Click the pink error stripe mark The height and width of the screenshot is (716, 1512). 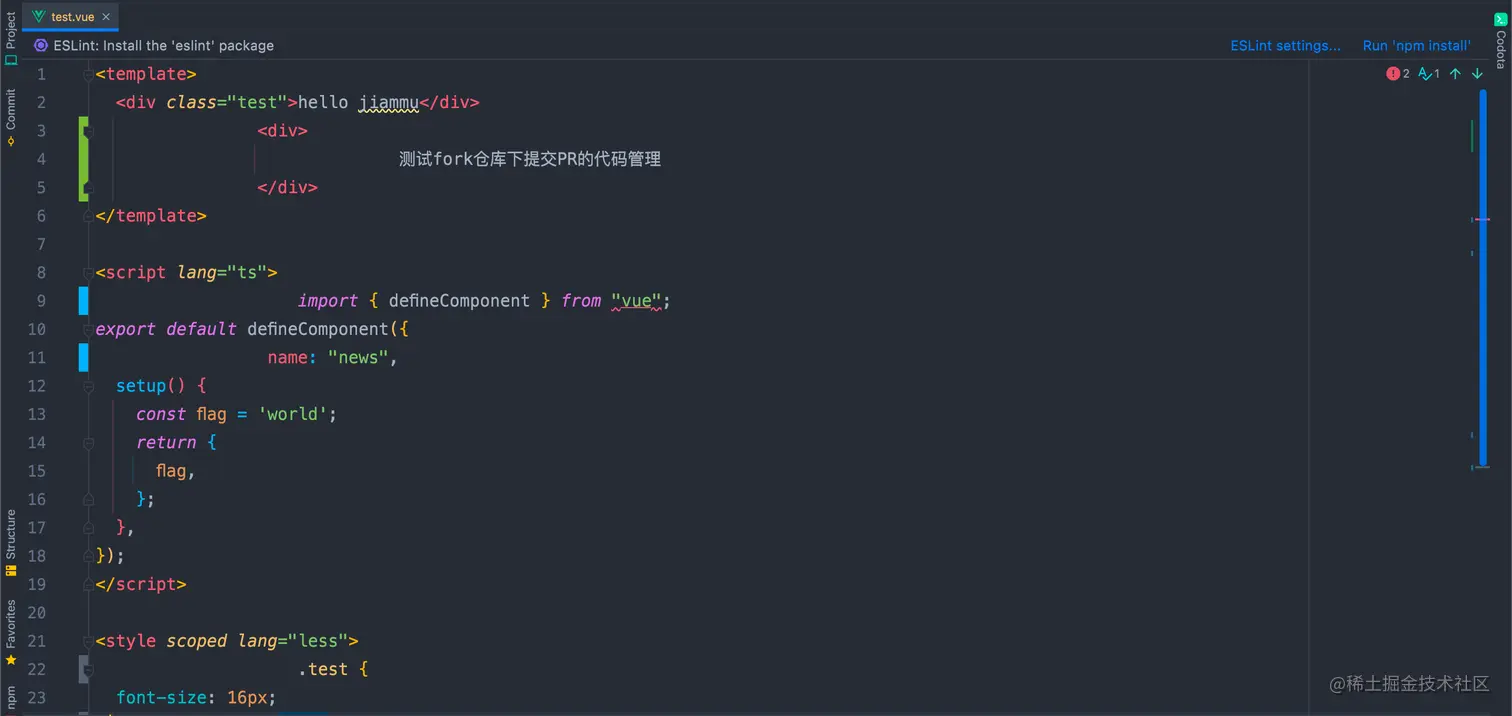1481,219
